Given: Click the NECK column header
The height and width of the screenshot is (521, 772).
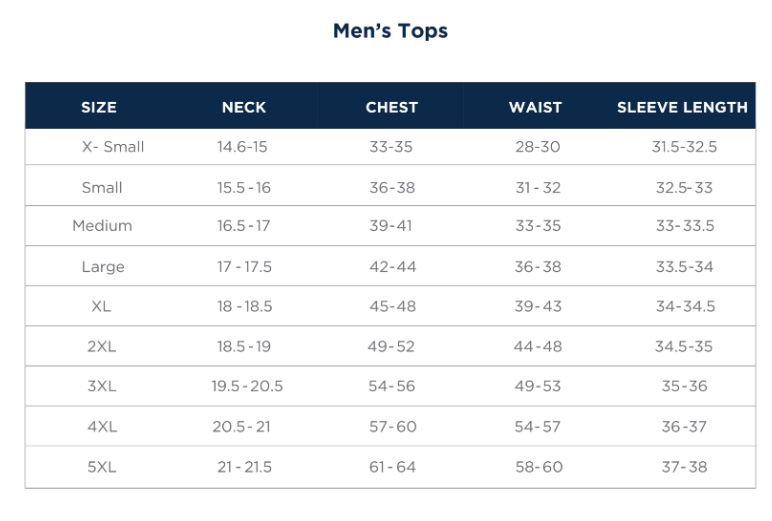Looking at the screenshot, I should (x=244, y=107).
